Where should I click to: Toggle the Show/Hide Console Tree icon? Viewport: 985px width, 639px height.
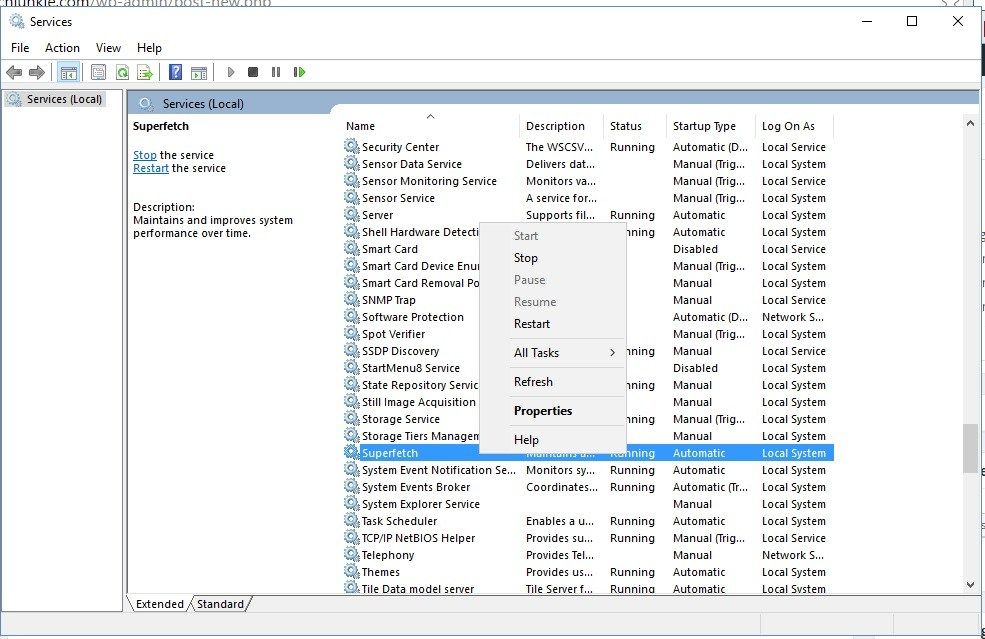click(x=69, y=72)
